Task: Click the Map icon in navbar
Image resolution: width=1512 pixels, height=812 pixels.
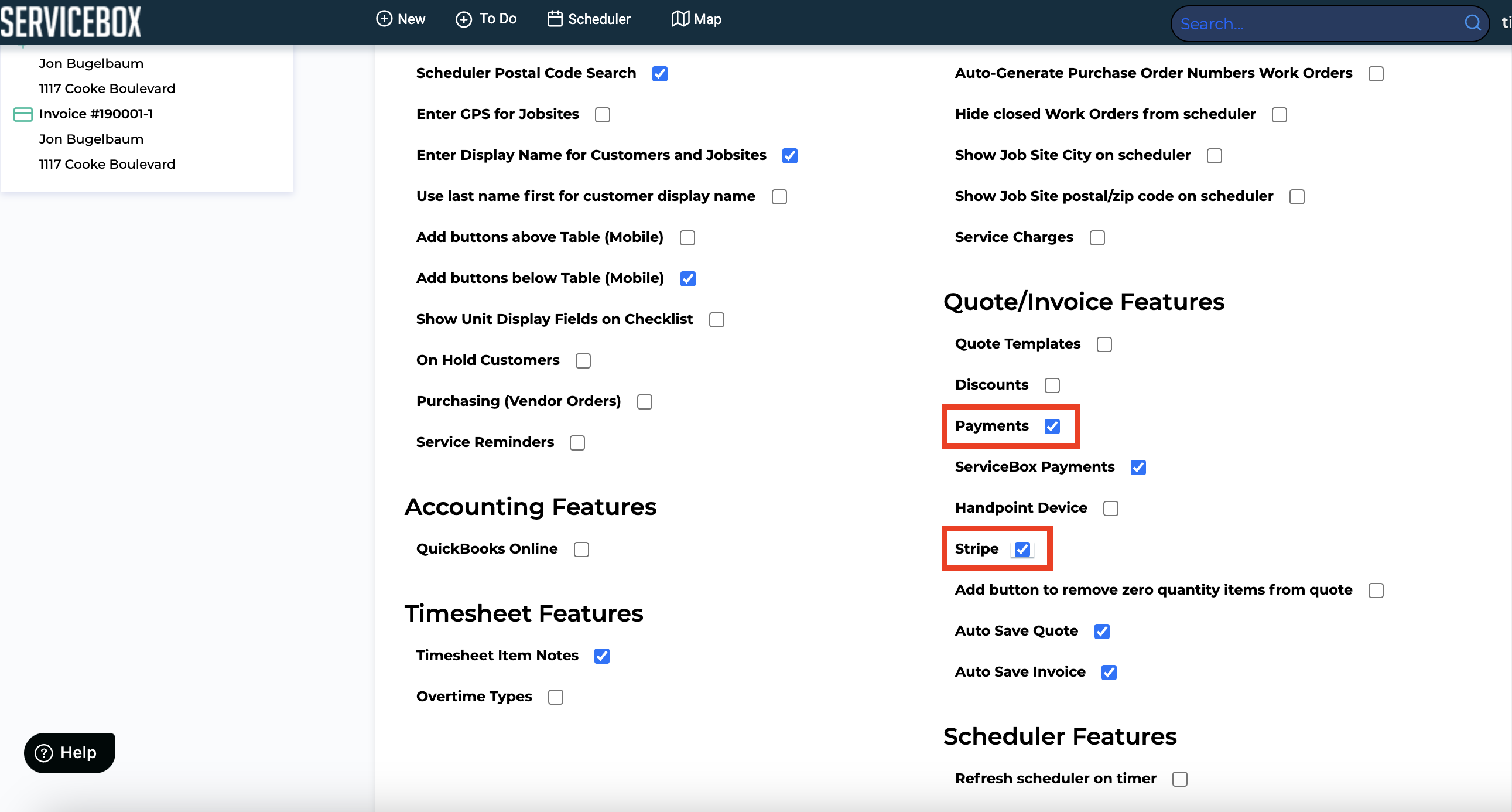Action: coord(680,19)
